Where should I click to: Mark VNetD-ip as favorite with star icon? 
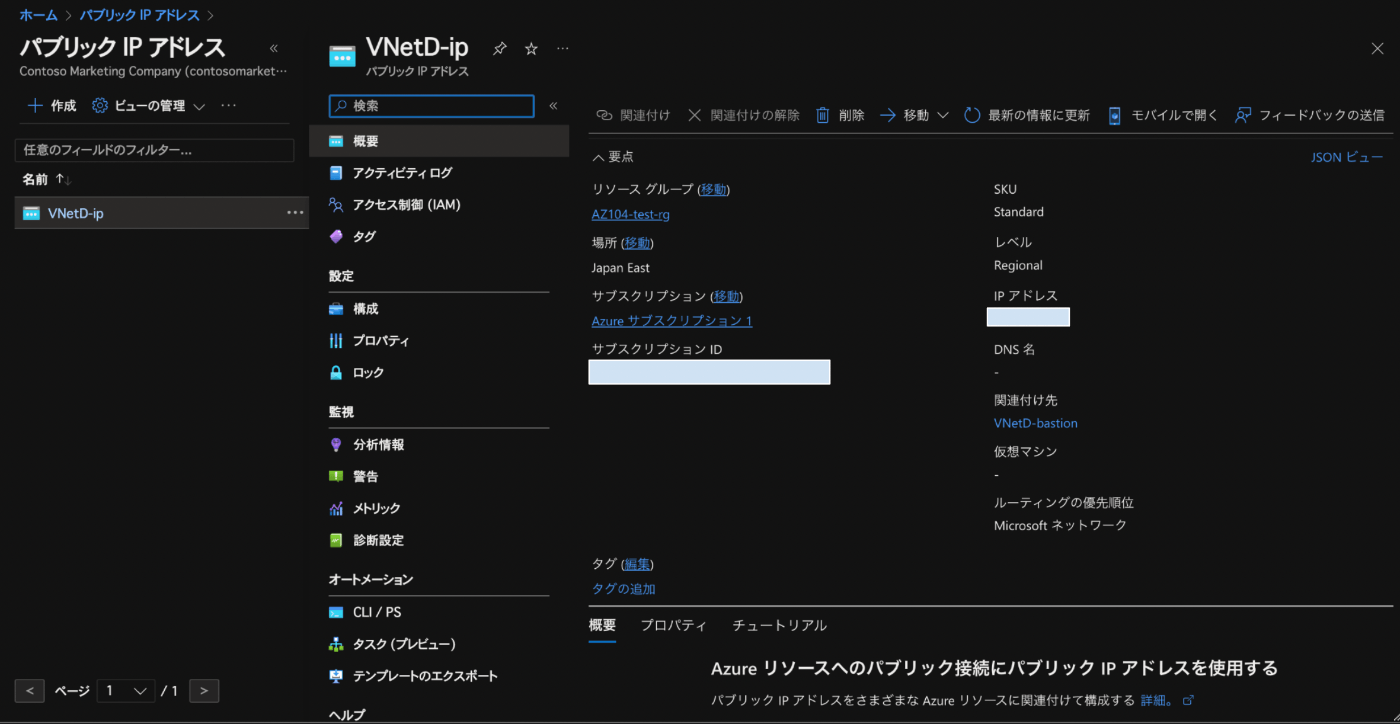(531, 48)
